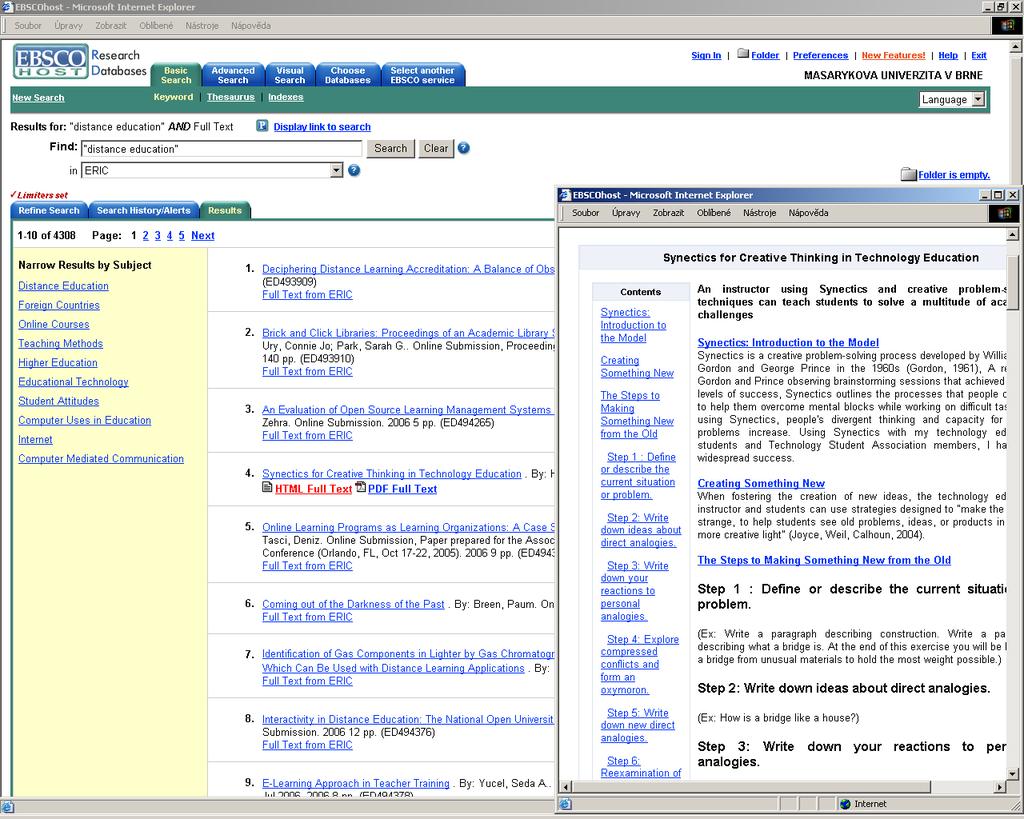Open the Choose Databases tab

tap(347, 75)
